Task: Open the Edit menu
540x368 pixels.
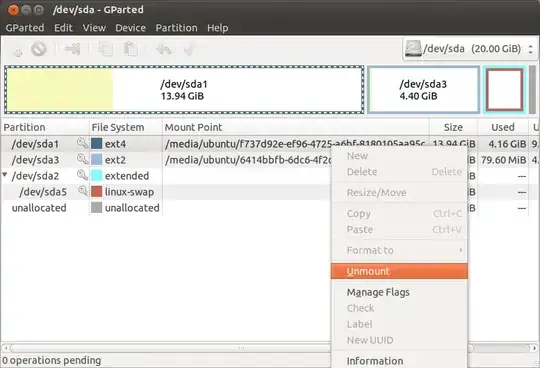Action: [x=63, y=28]
